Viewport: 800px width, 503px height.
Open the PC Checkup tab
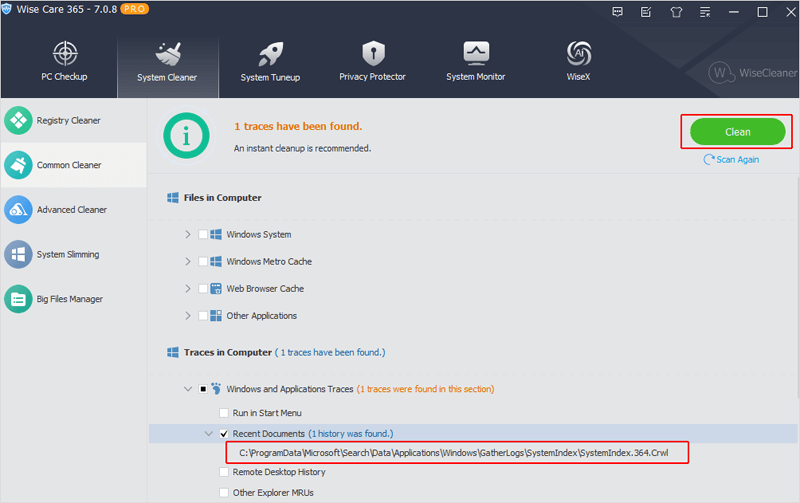pos(64,62)
